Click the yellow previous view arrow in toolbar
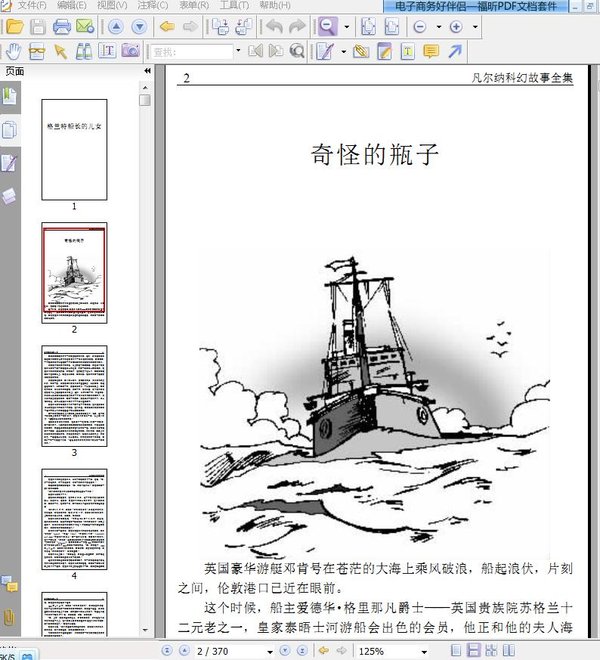Screen dimensions: 600x660 tap(167, 27)
